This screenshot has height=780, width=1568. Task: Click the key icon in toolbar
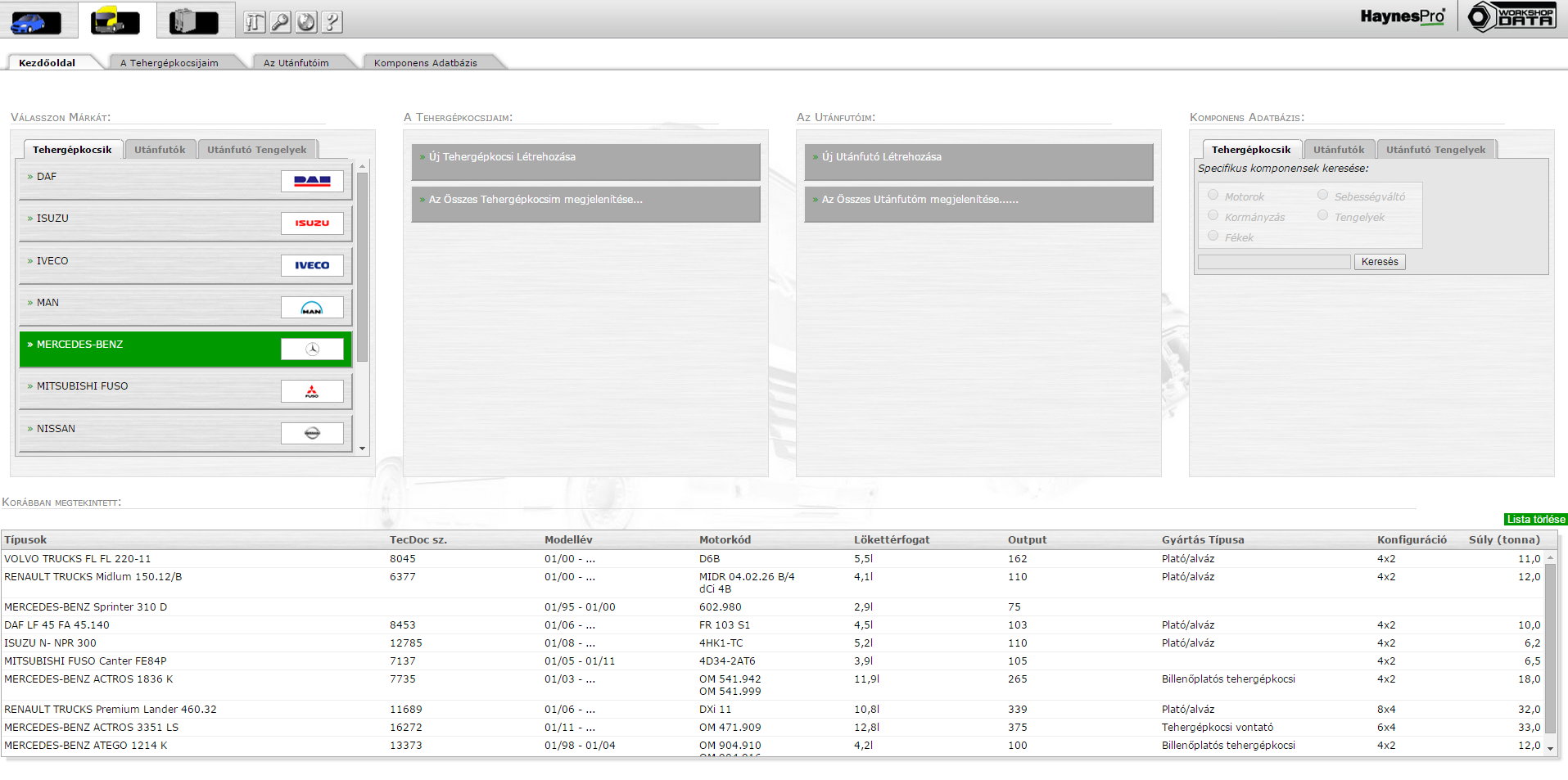pyautogui.click(x=281, y=22)
